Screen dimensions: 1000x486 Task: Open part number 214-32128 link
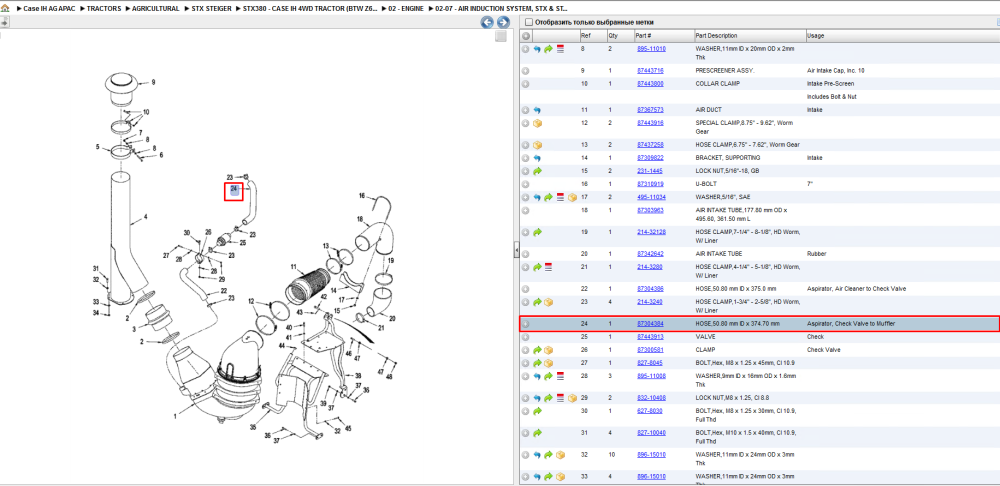coord(651,232)
